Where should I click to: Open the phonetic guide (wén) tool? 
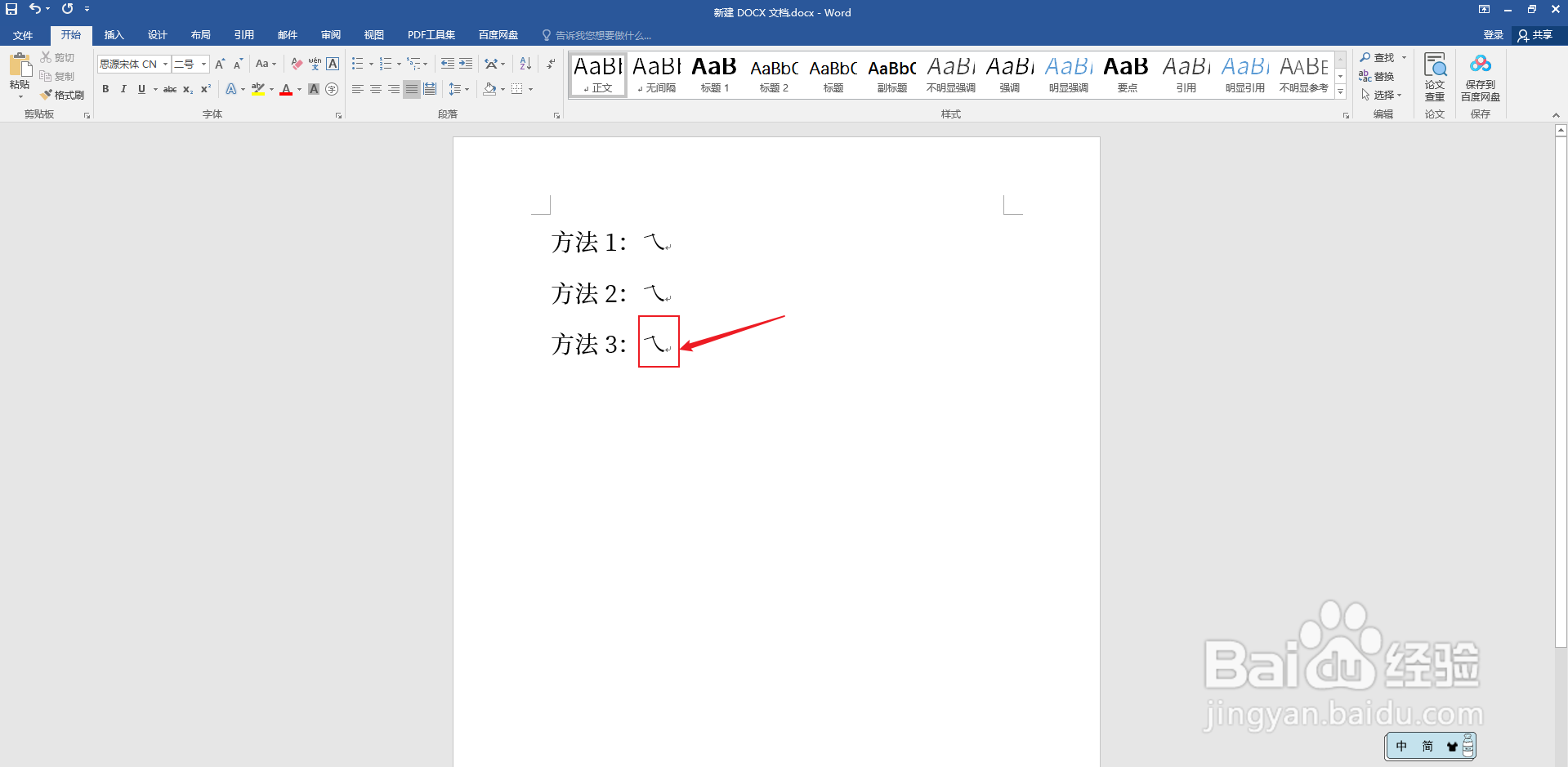pos(315,64)
